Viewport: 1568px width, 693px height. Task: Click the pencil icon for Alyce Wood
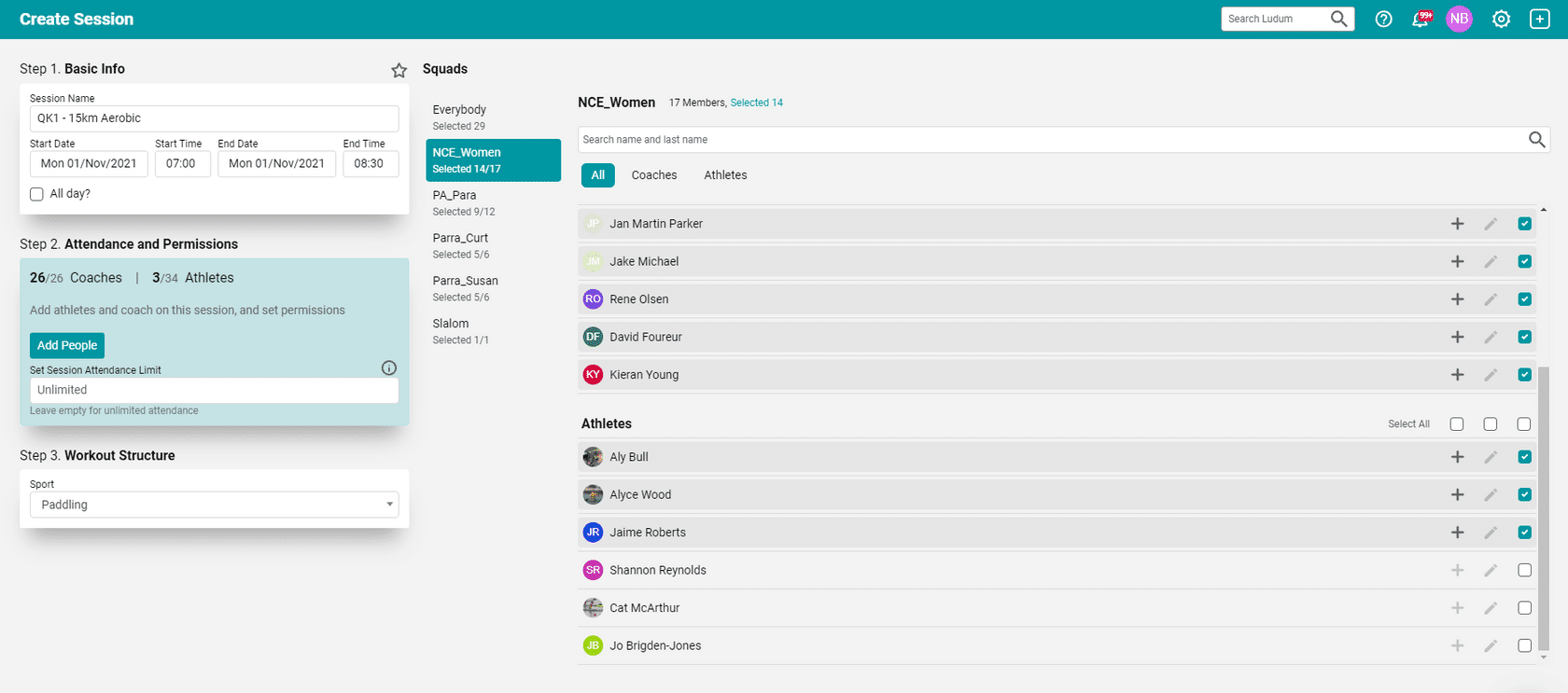coord(1491,494)
